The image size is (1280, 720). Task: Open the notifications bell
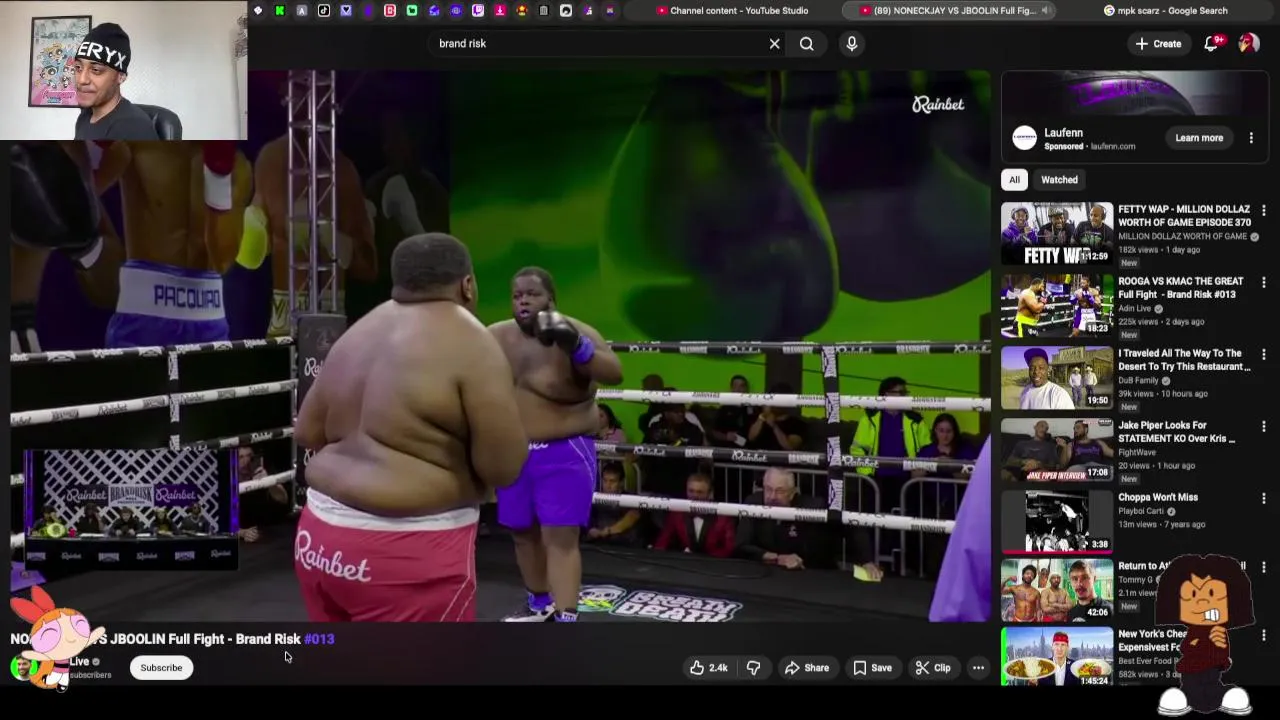tap(1211, 44)
